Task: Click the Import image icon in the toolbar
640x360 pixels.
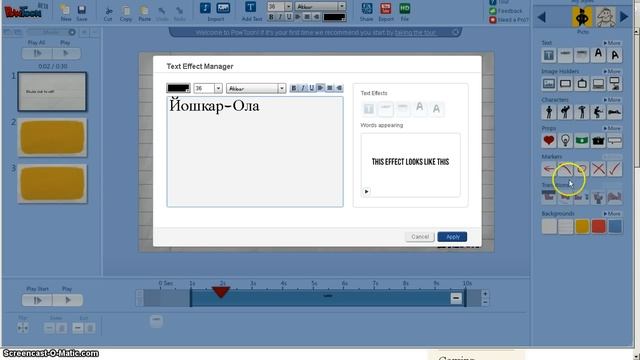Action: (x=223, y=8)
